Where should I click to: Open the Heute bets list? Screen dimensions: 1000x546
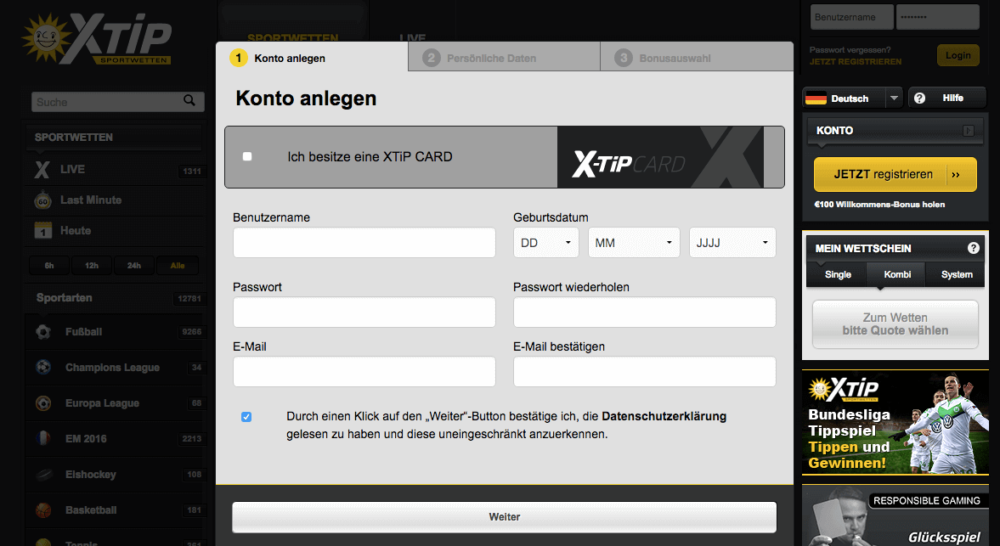point(117,230)
